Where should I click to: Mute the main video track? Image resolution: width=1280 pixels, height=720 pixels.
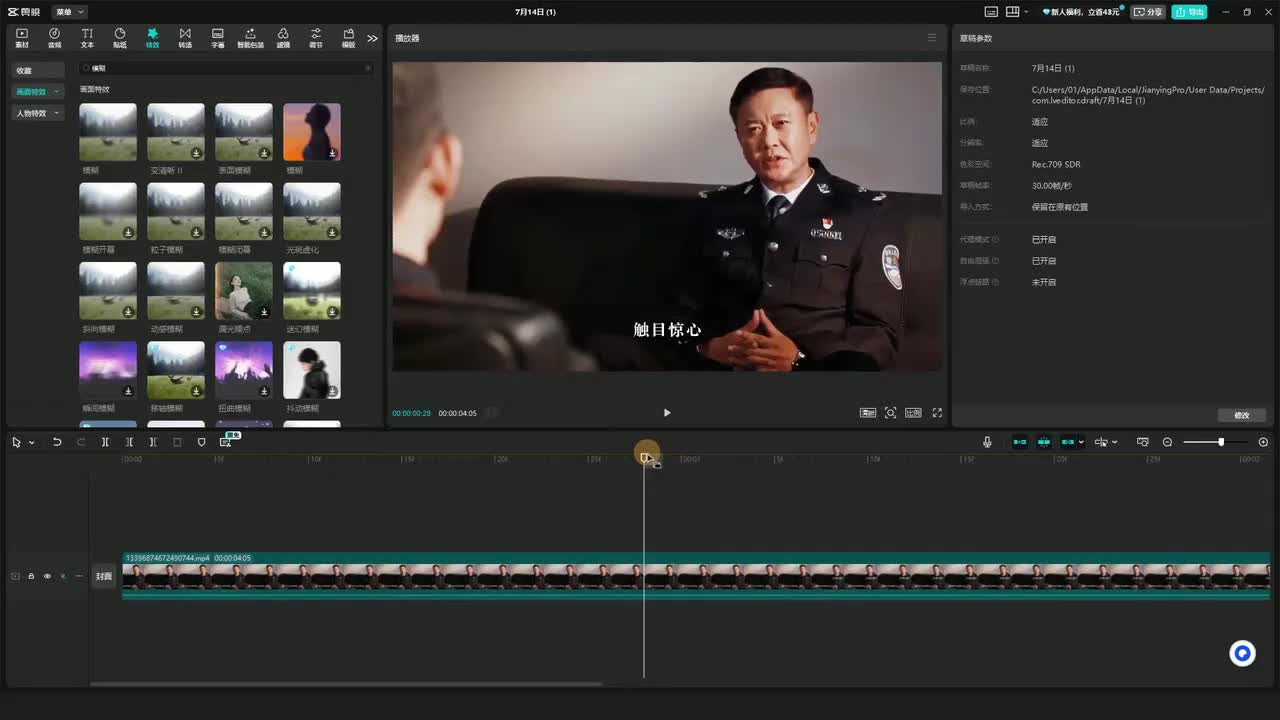click(x=63, y=576)
